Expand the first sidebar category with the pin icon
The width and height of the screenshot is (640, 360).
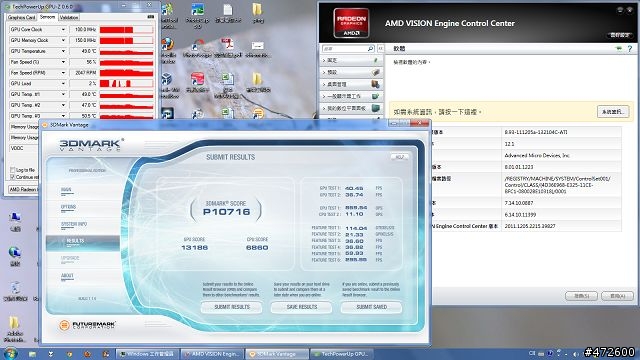[351, 60]
